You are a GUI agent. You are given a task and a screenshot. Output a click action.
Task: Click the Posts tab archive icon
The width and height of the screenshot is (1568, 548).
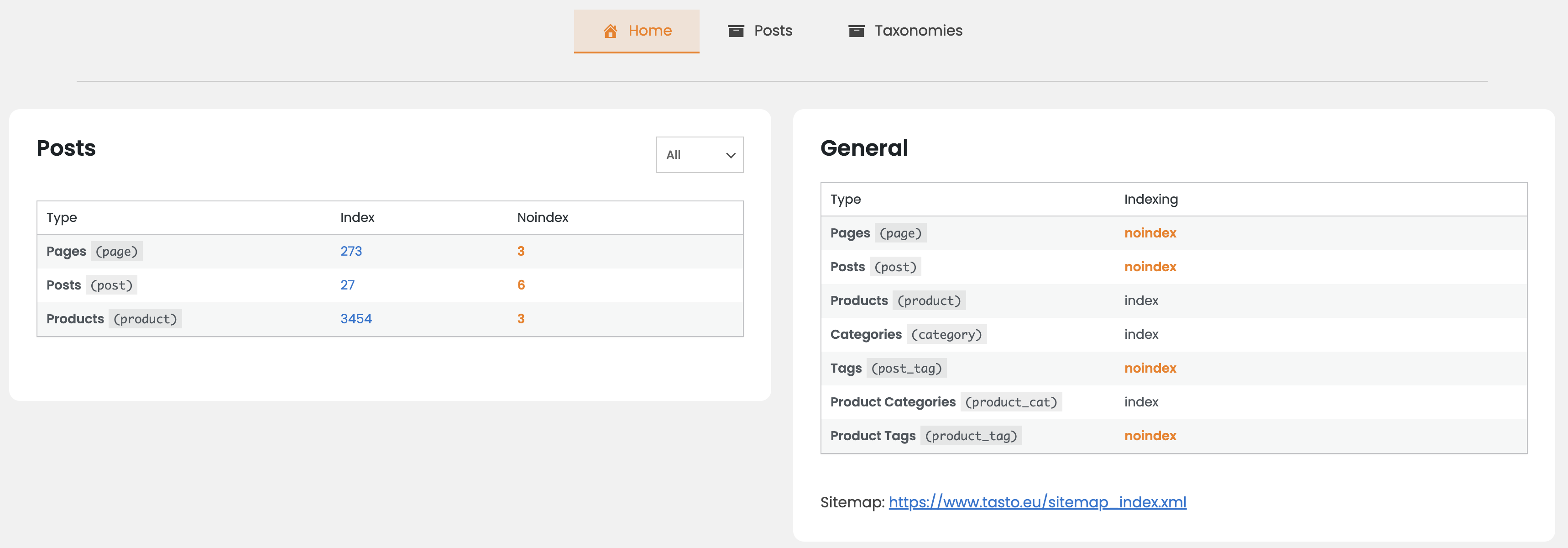(x=736, y=31)
